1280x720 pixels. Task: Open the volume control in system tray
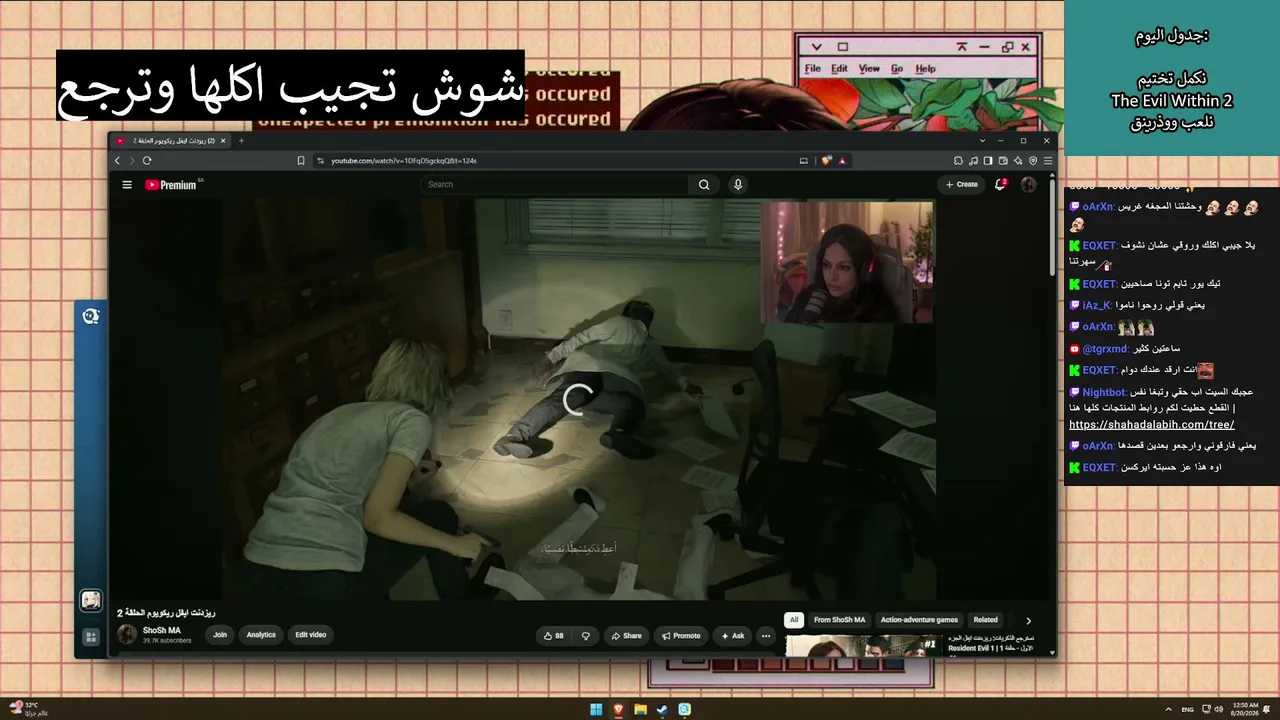(1217, 710)
